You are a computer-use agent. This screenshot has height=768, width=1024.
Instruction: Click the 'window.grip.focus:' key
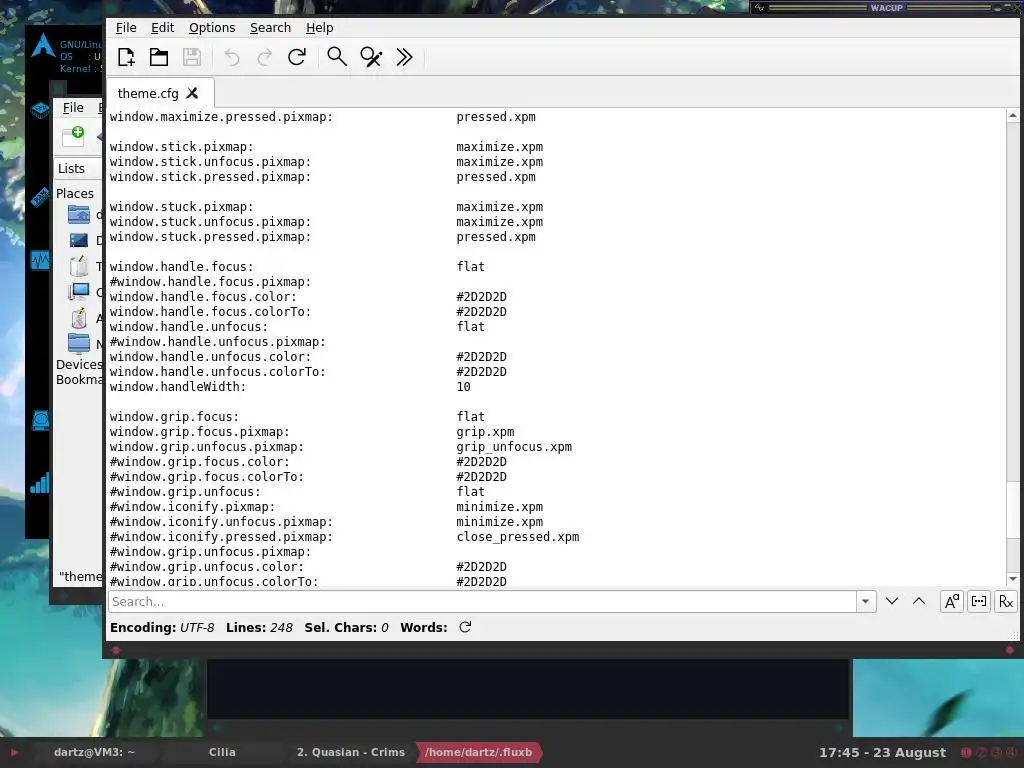pos(174,417)
